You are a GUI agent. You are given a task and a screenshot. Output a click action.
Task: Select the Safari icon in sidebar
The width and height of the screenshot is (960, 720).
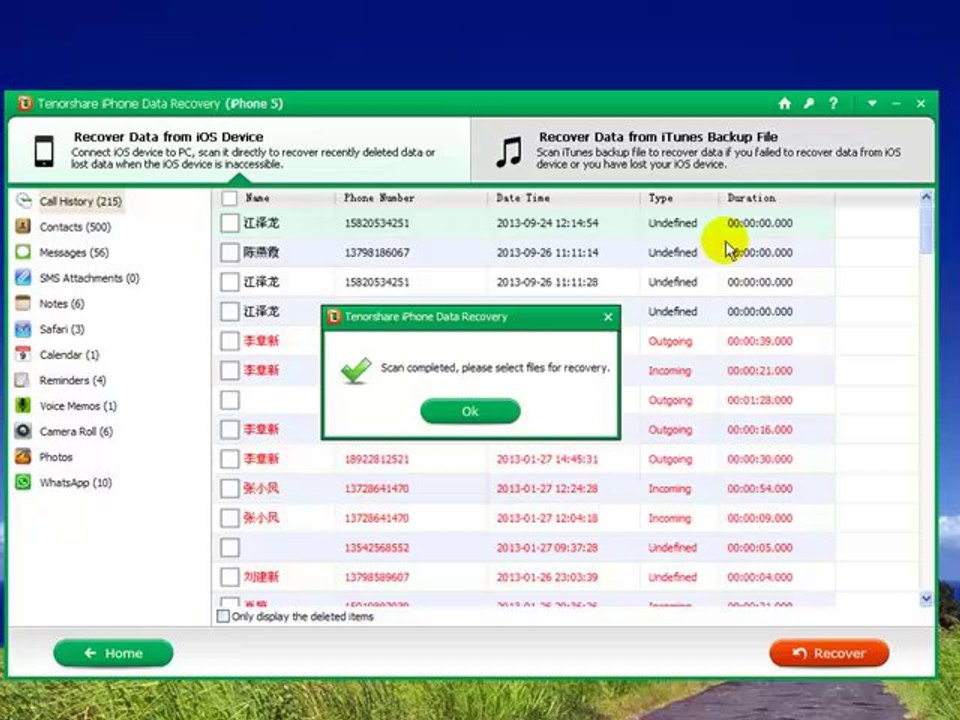[x=23, y=329]
